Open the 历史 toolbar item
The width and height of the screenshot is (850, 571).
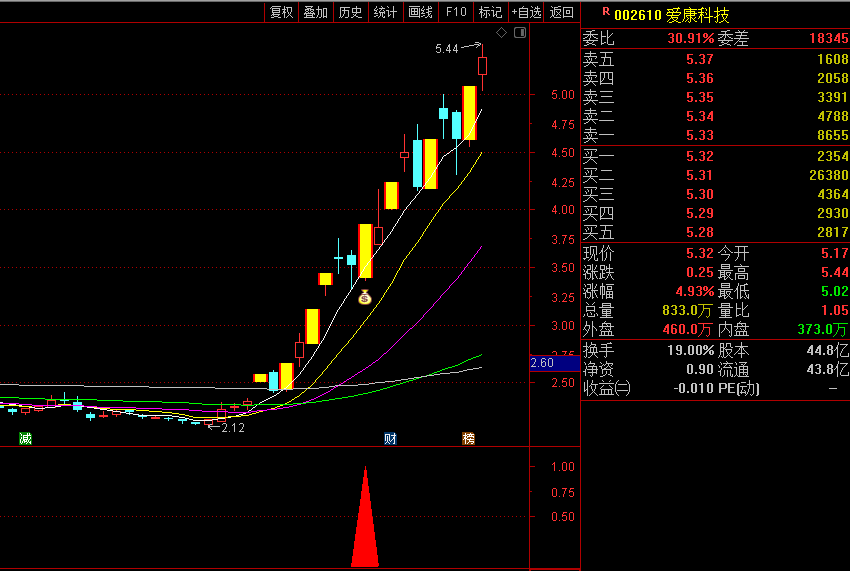pos(350,12)
